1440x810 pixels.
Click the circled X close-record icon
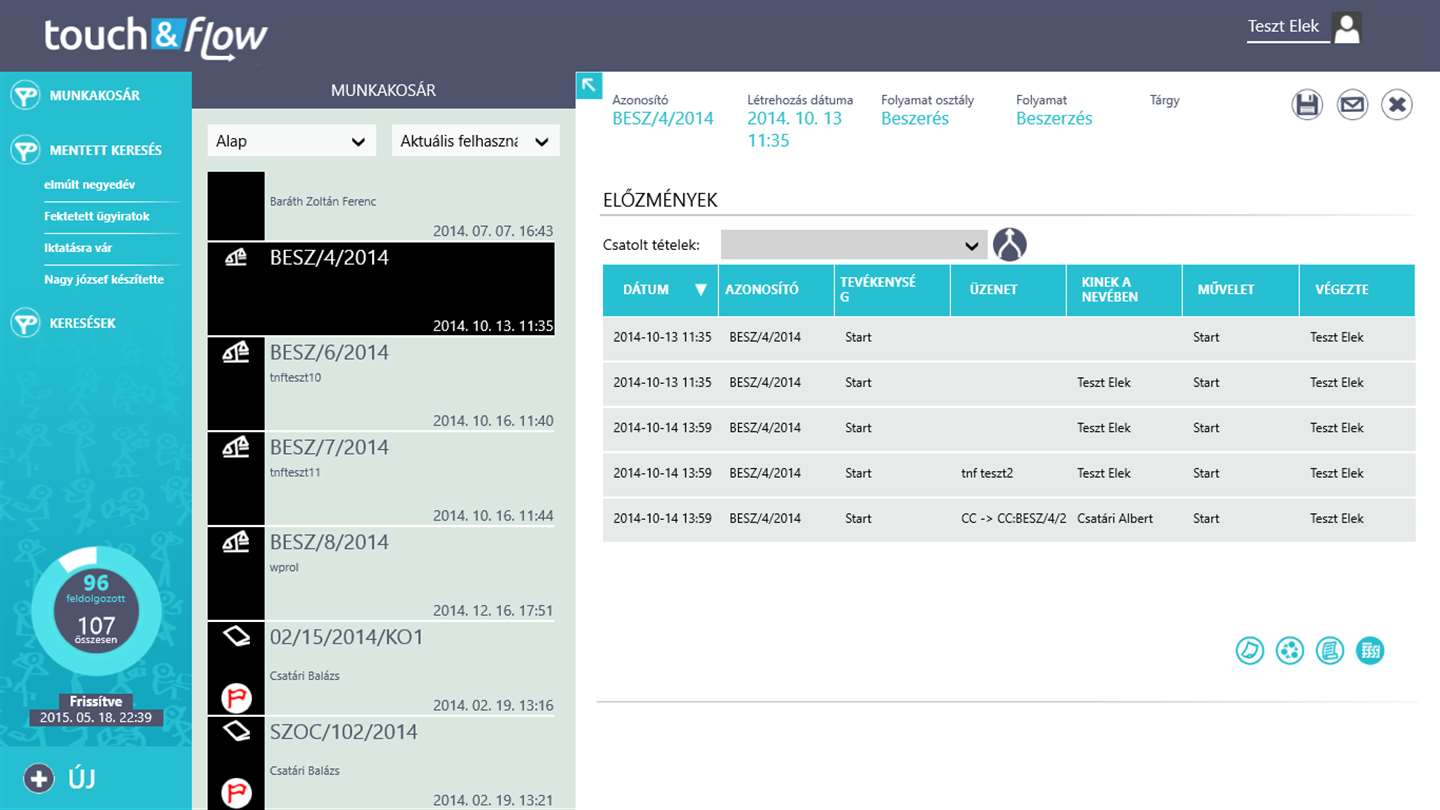point(1397,104)
